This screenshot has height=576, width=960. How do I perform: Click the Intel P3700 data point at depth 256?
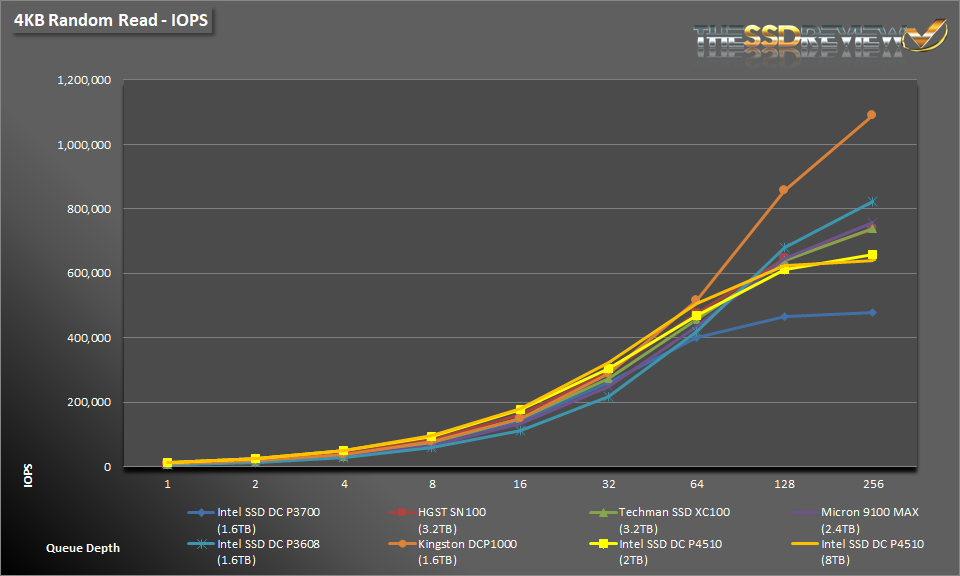coord(871,313)
